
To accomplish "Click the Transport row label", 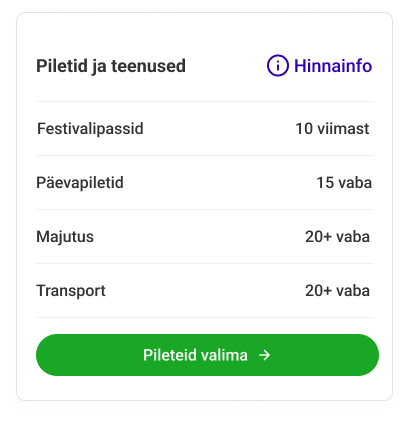I will [71, 291].
